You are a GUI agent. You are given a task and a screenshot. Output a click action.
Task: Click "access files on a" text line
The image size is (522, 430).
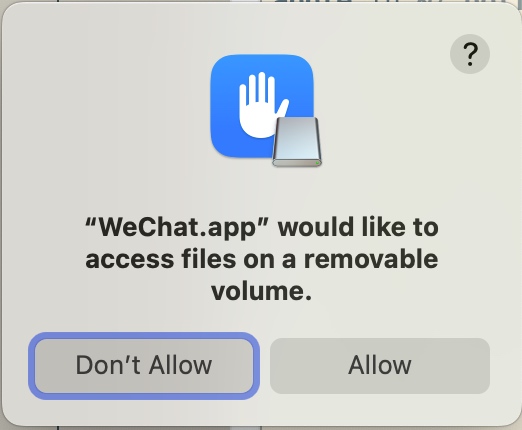190,259
